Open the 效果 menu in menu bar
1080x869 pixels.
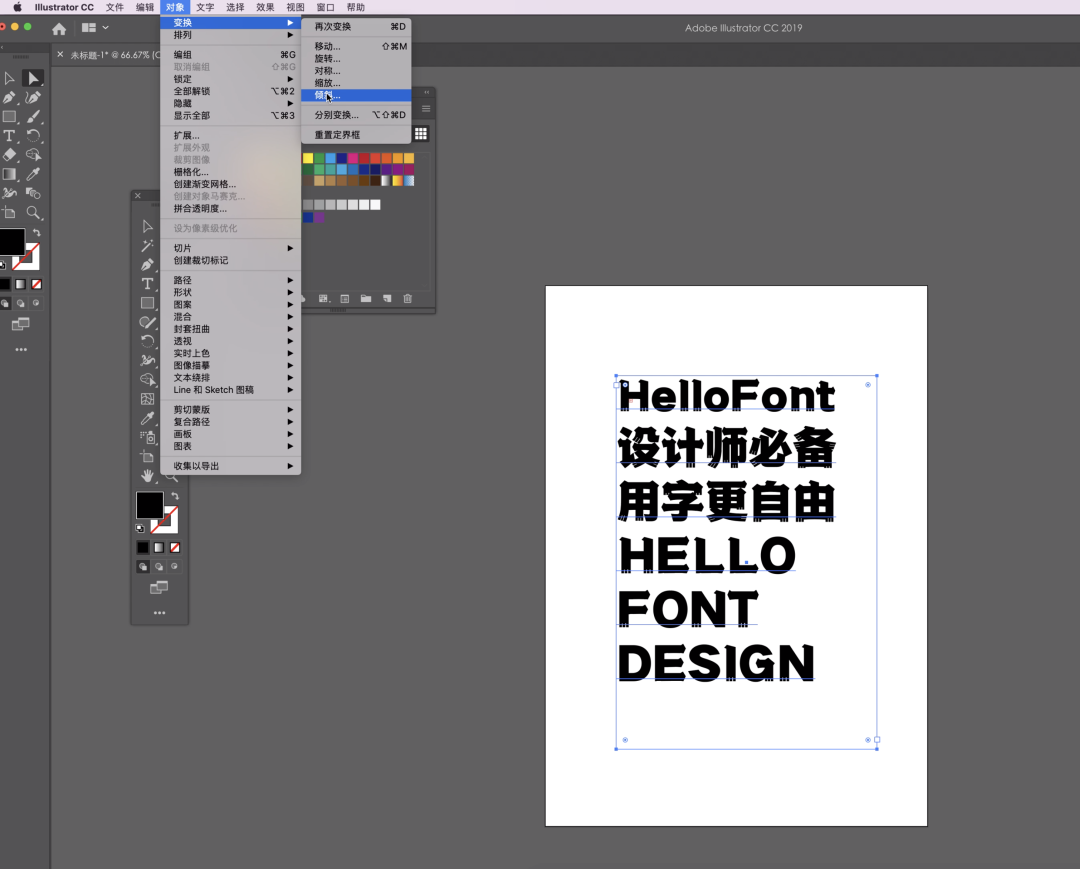pos(265,7)
